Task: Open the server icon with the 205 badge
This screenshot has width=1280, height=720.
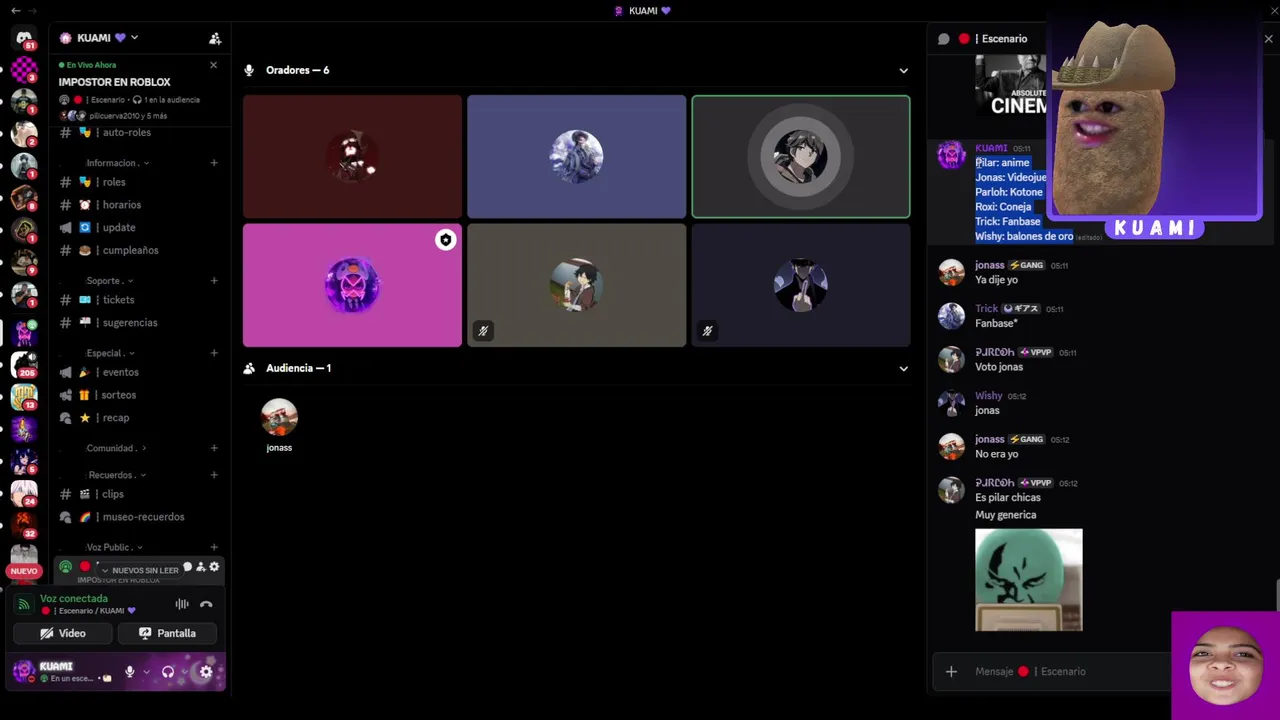Action: click(x=24, y=364)
